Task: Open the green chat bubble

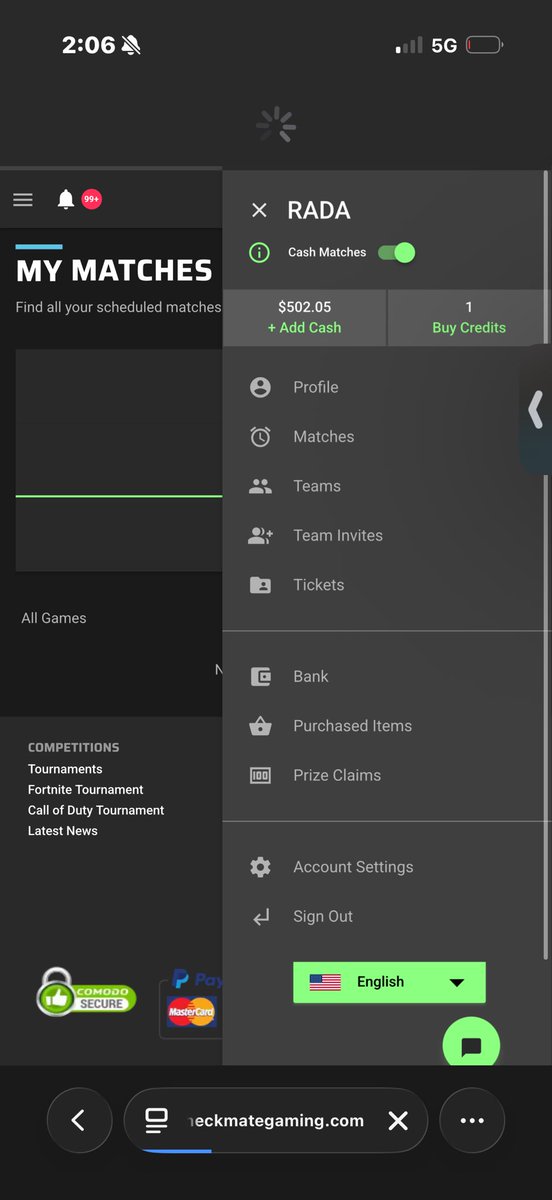Action: coord(471,1045)
